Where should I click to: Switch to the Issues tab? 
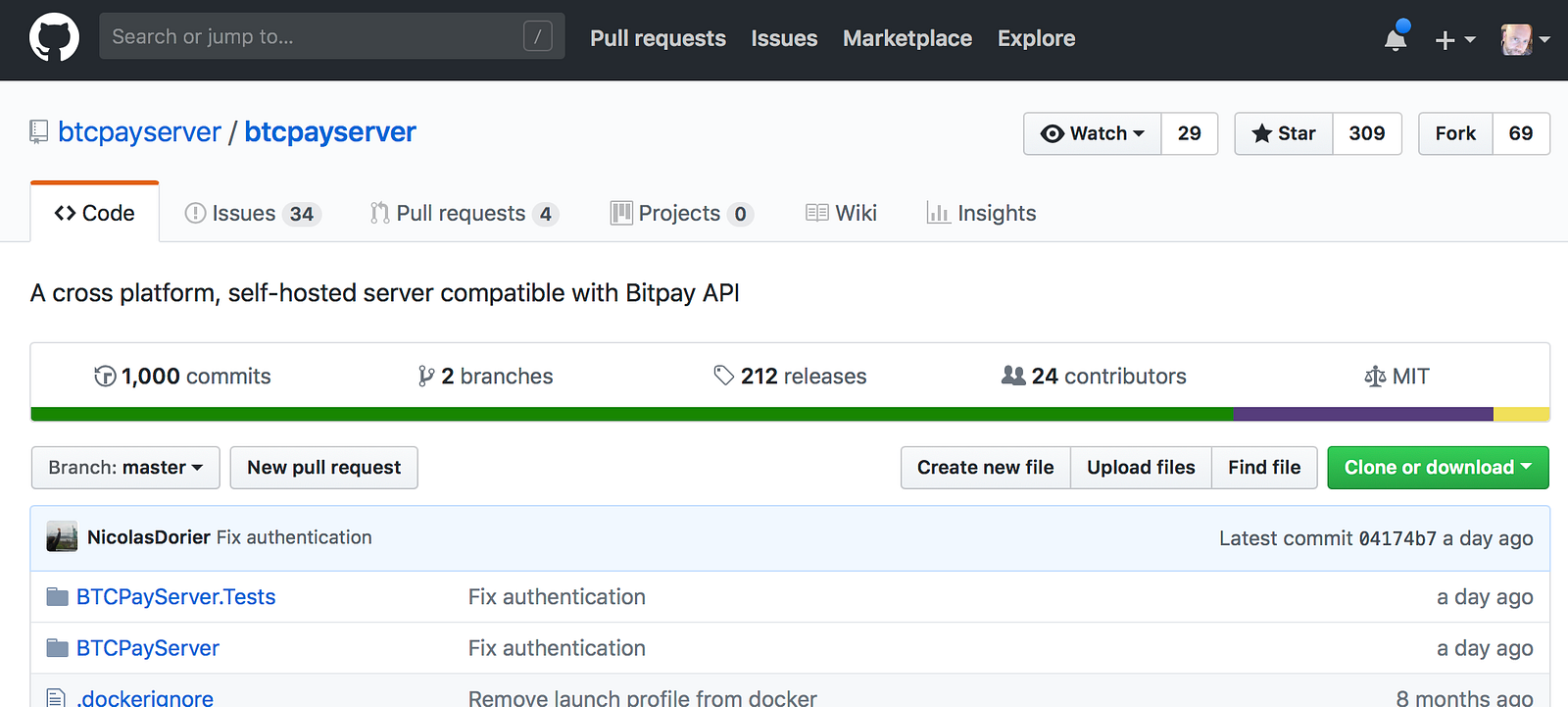coord(252,214)
